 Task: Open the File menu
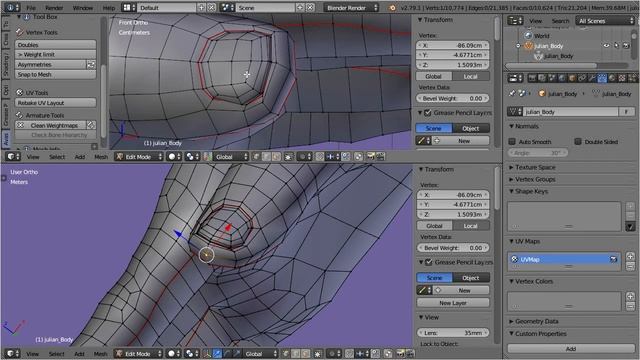(31, 8)
